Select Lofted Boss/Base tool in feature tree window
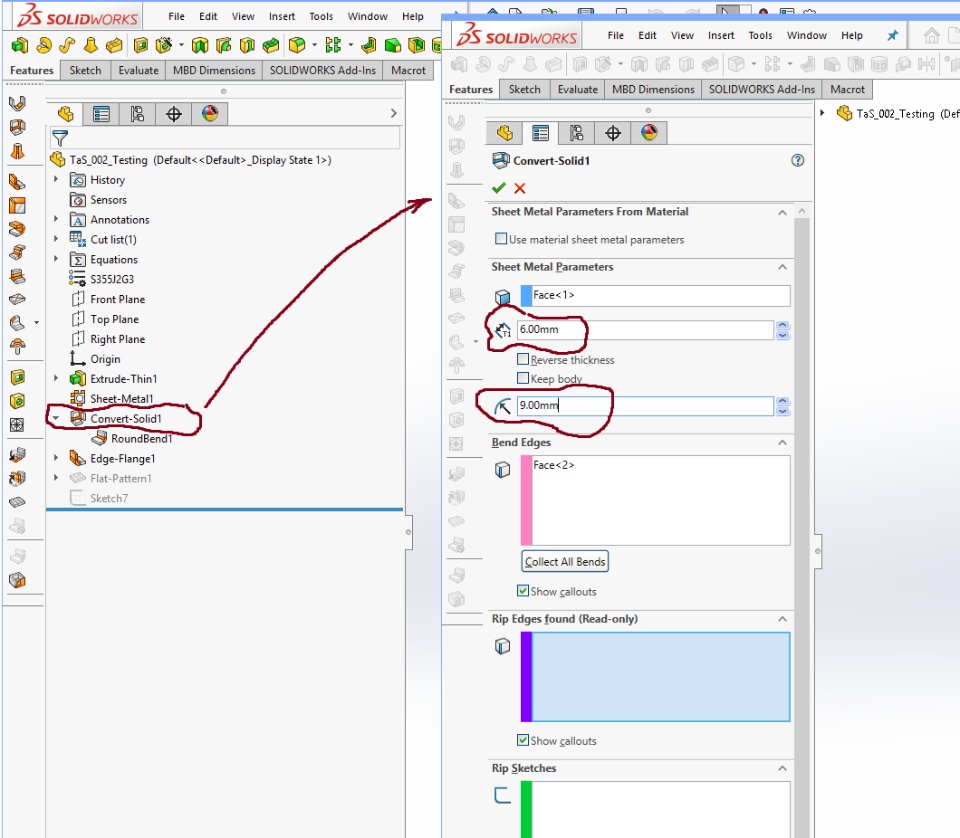Image resolution: width=960 pixels, height=838 pixels. [x=91, y=45]
